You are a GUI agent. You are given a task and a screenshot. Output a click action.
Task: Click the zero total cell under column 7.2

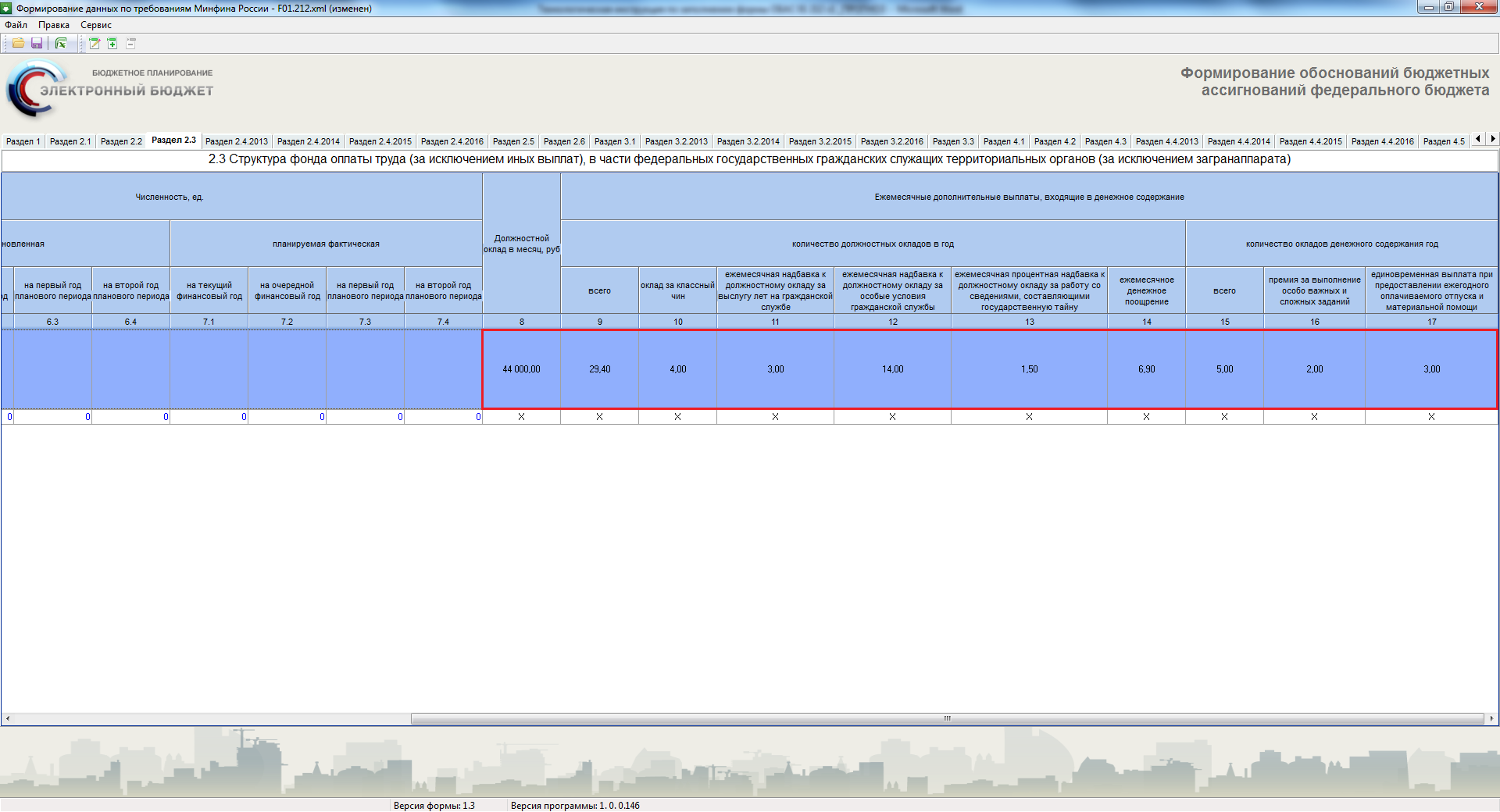tap(287, 417)
